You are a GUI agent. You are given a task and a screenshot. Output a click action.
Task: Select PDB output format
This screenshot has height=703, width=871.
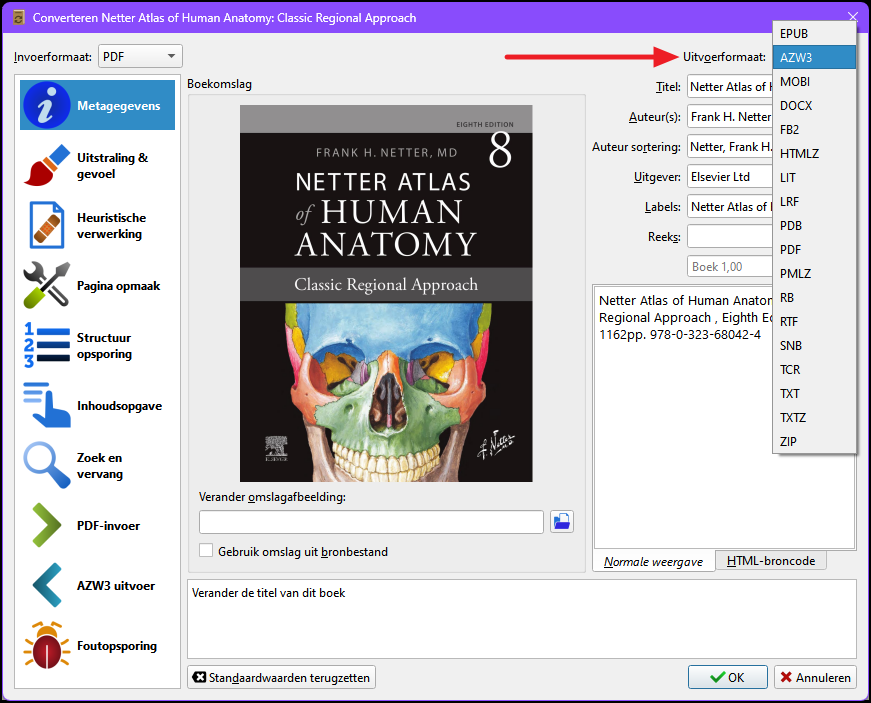(x=814, y=225)
